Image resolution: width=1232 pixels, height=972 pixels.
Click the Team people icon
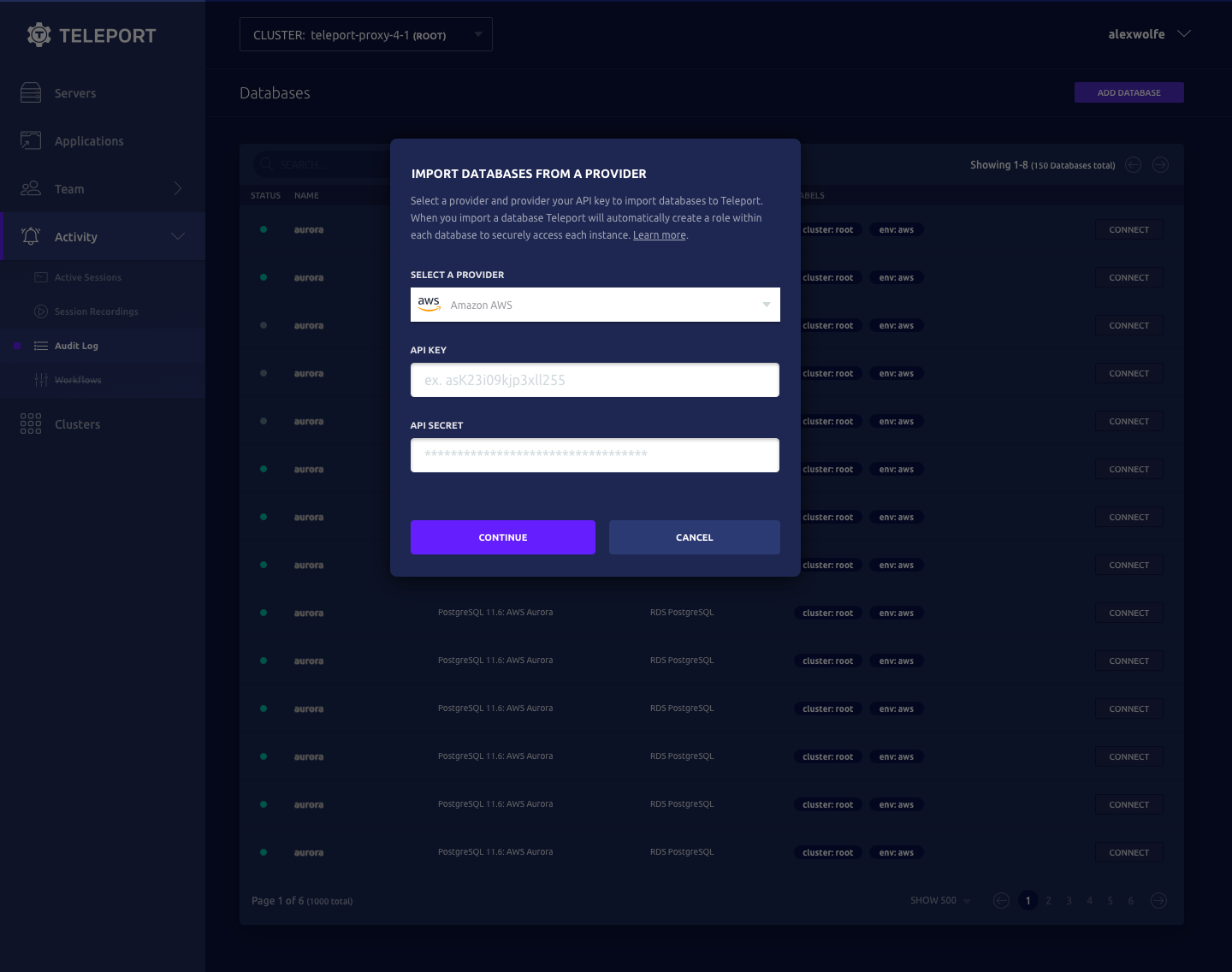pos(31,189)
